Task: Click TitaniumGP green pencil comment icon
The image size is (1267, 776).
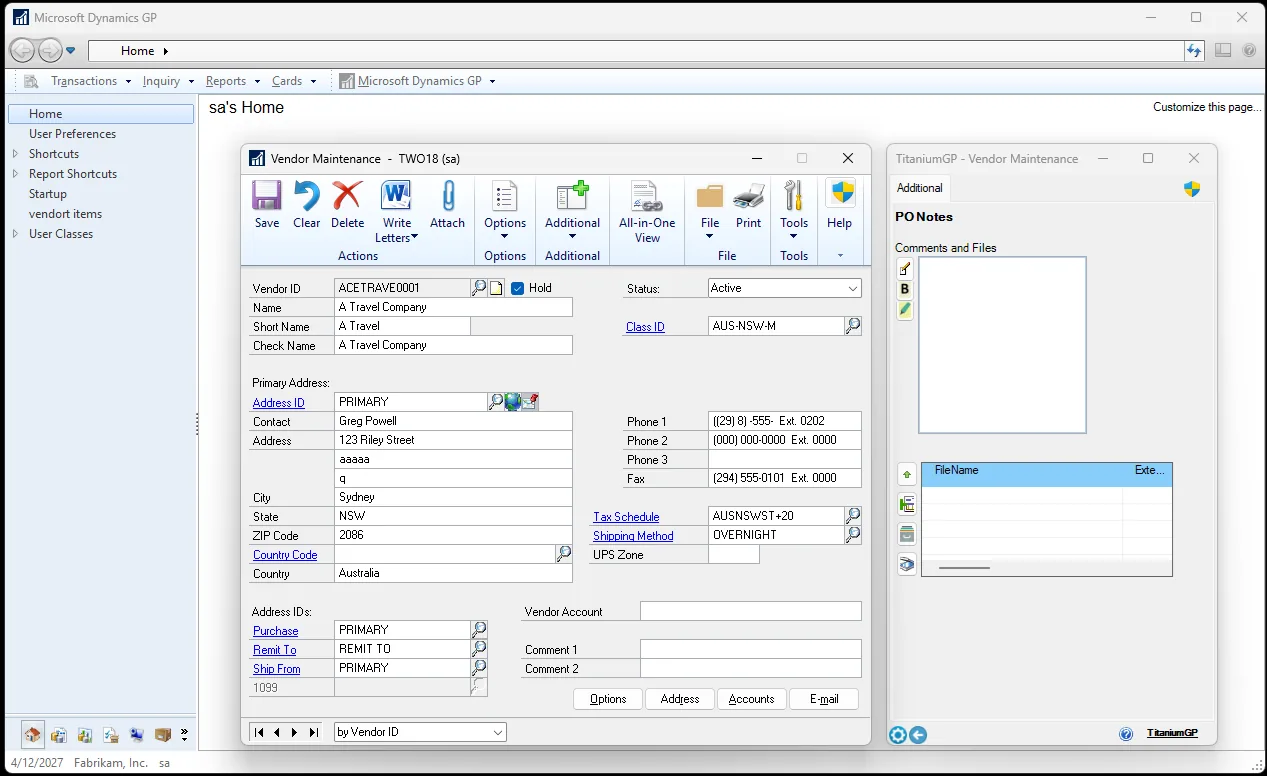Action: point(905,310)
